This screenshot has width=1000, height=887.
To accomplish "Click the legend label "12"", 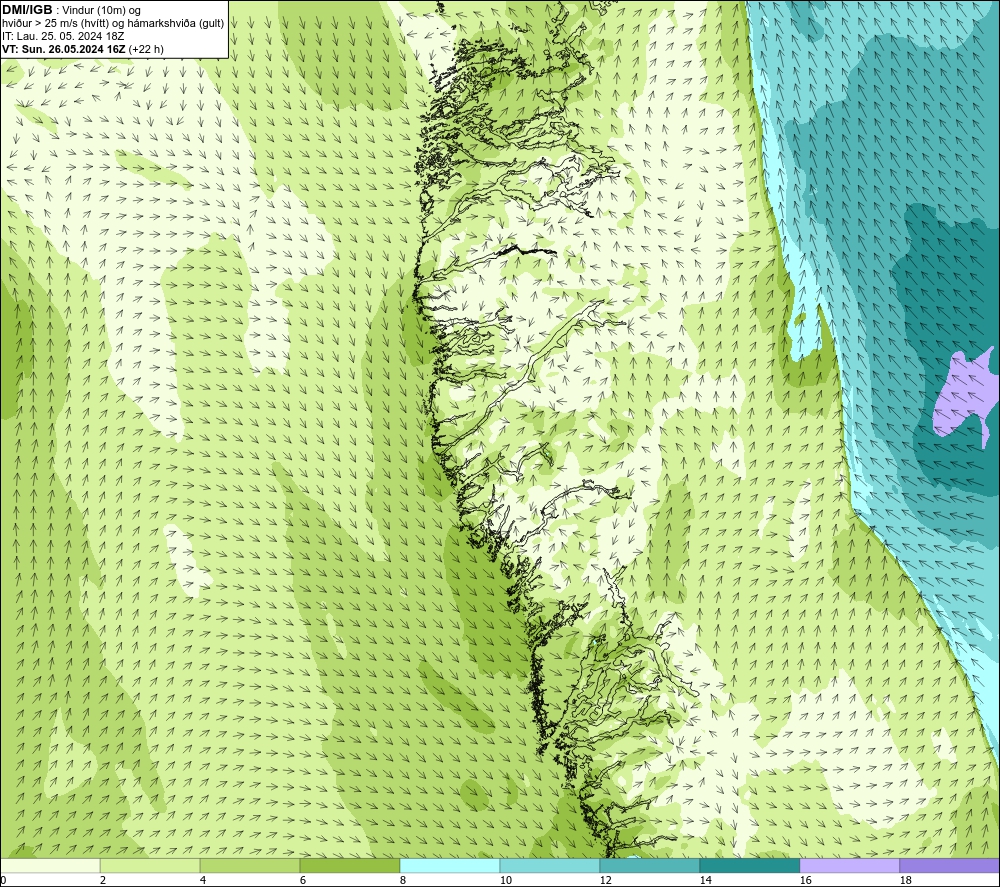I will 605,880.
